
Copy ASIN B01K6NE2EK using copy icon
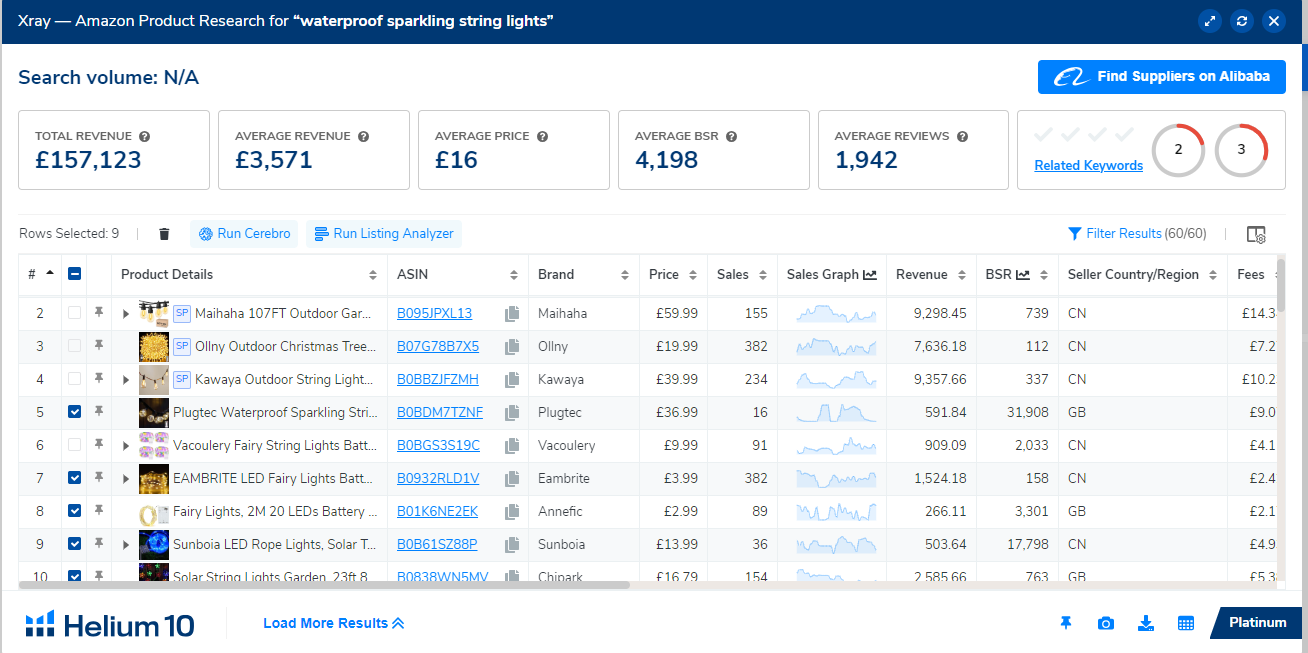[512, 512]
